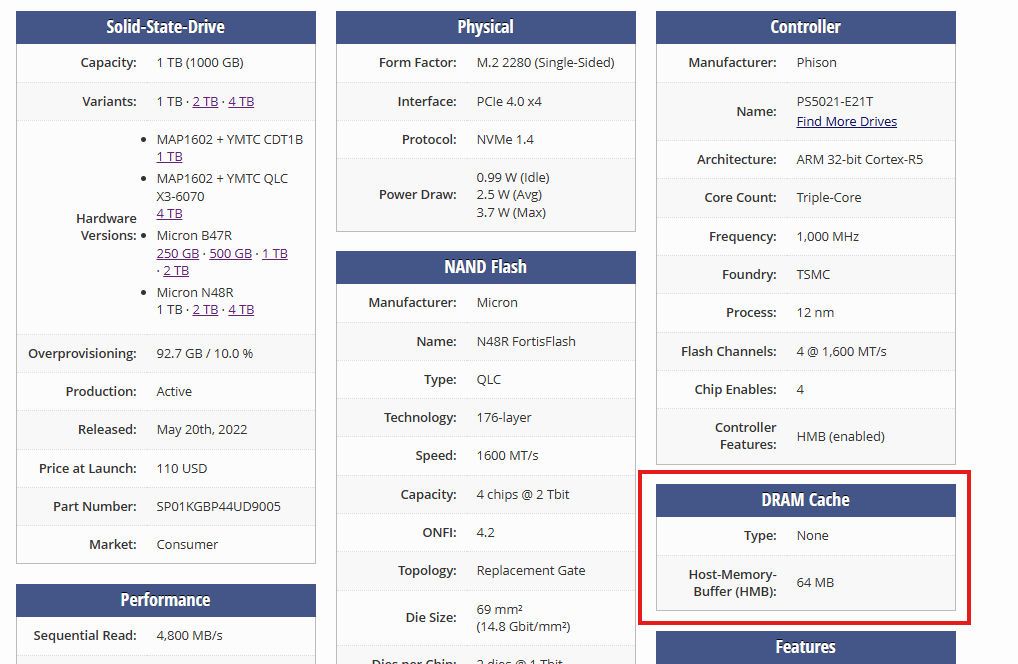Open 1 TB link under MAP1602 + YMTC CDT1B

pos(169,156)
